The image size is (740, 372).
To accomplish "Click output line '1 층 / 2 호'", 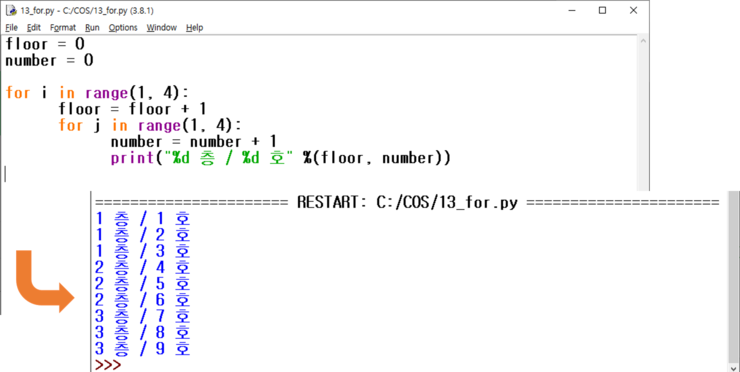I will click(143, 235).
